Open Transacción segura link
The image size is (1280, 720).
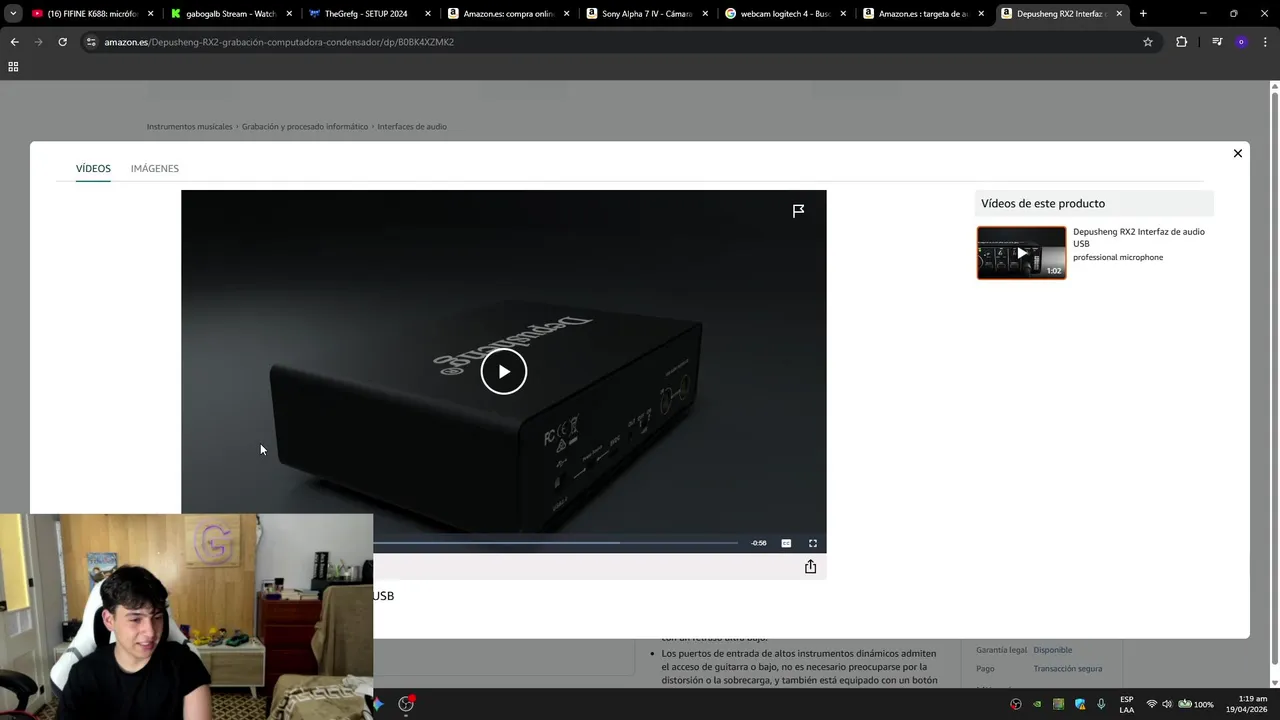tap(1067, 669)
